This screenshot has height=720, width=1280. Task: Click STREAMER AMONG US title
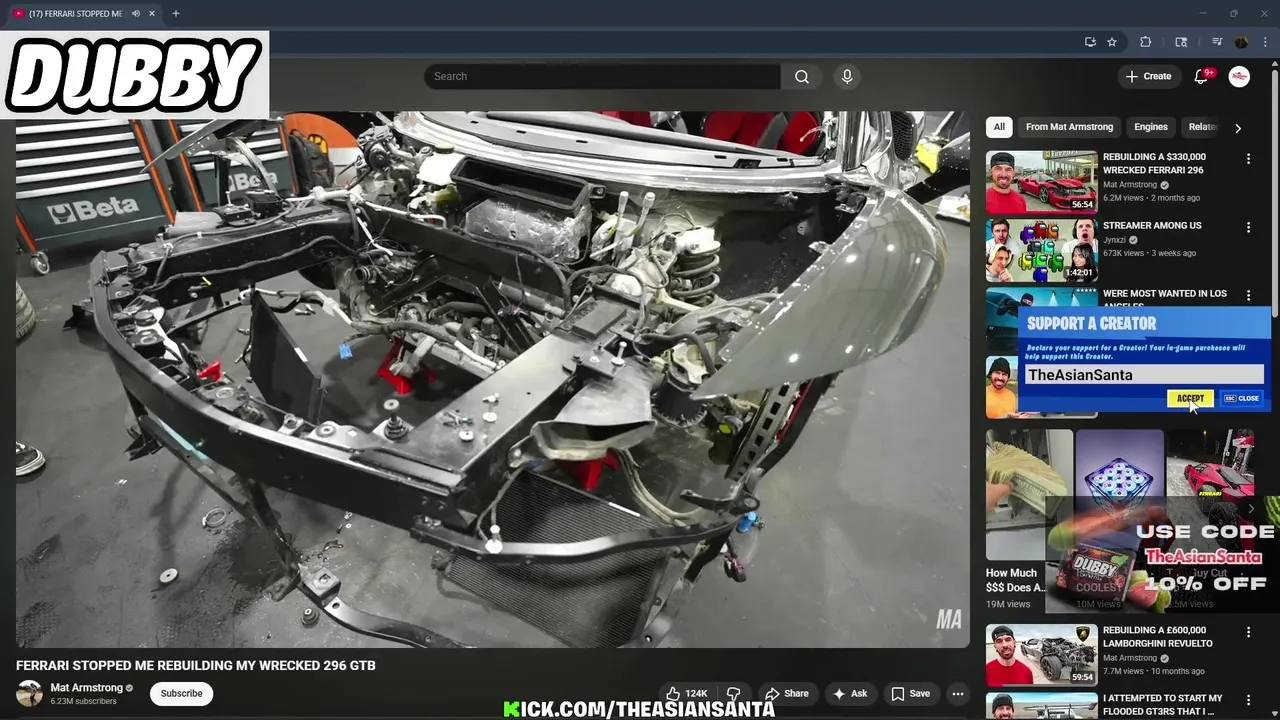click(1152, 226)
